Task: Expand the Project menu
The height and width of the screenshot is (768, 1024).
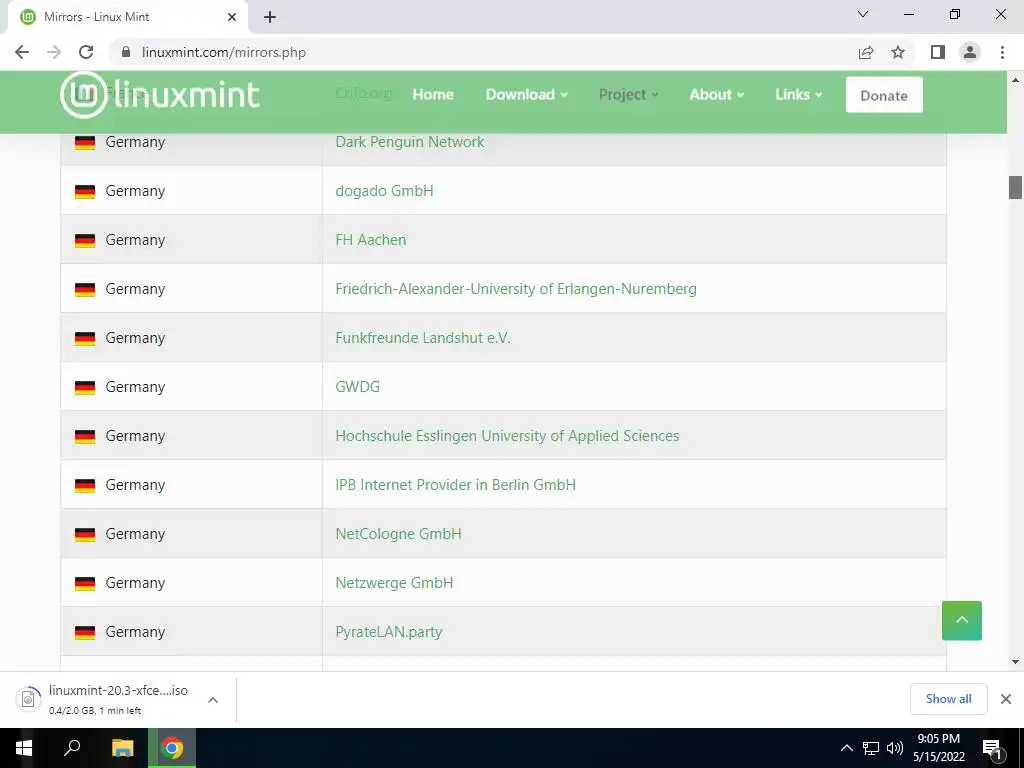Action: pyautogui.click(x=628, y=95)
